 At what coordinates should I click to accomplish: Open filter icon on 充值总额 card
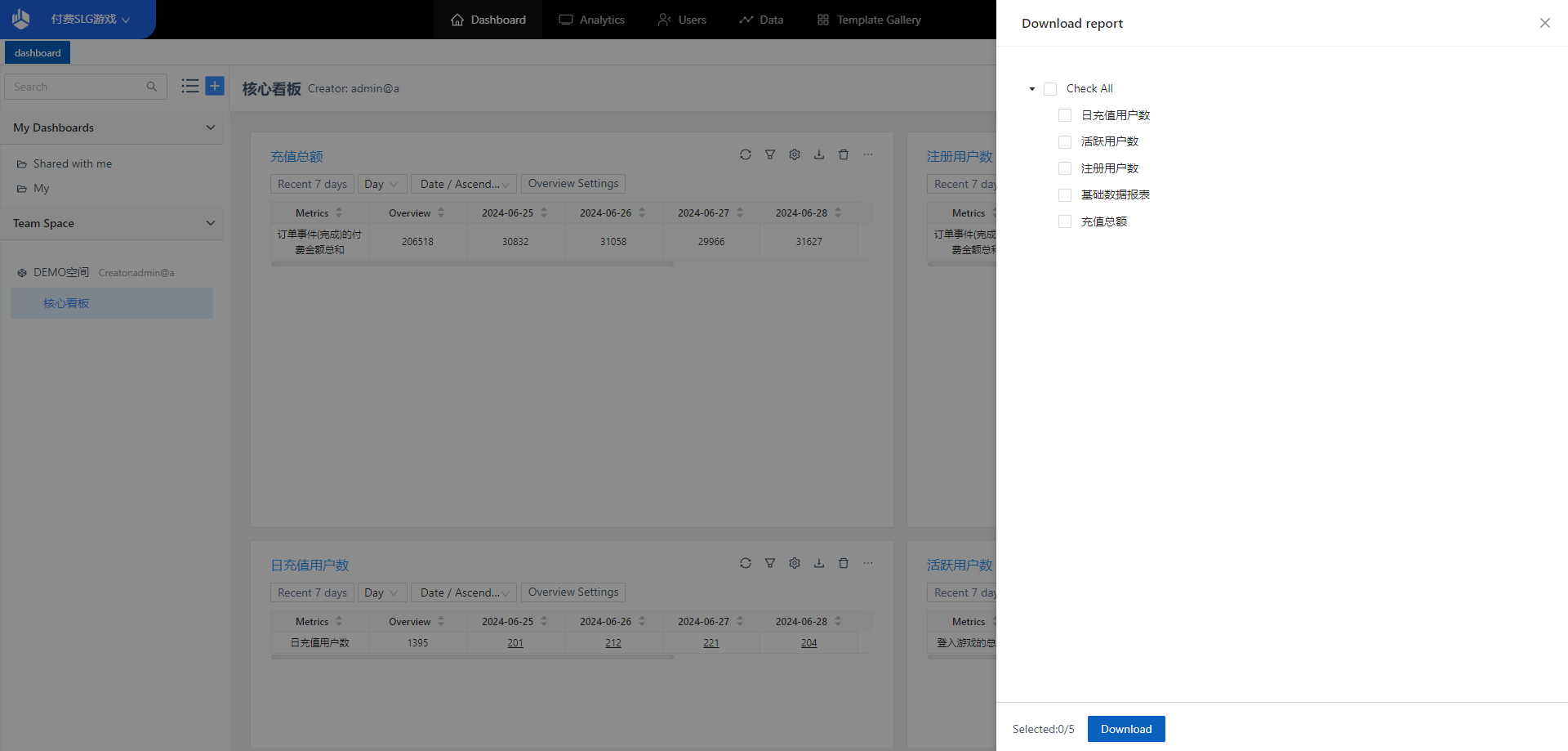click(769, 154)
